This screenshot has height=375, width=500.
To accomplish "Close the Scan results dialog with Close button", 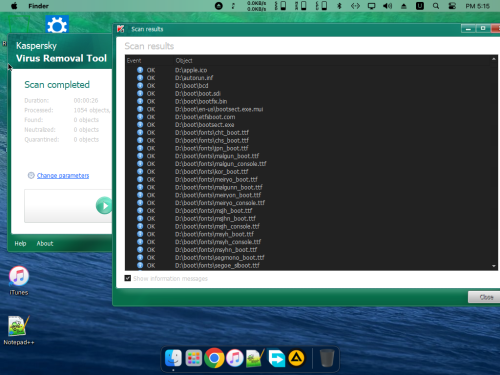I will point(485,297).
